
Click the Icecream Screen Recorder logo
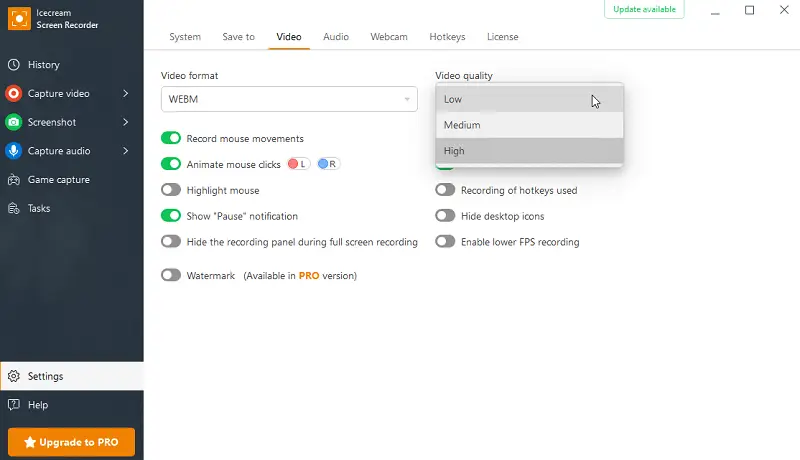[x=18, y=18]
